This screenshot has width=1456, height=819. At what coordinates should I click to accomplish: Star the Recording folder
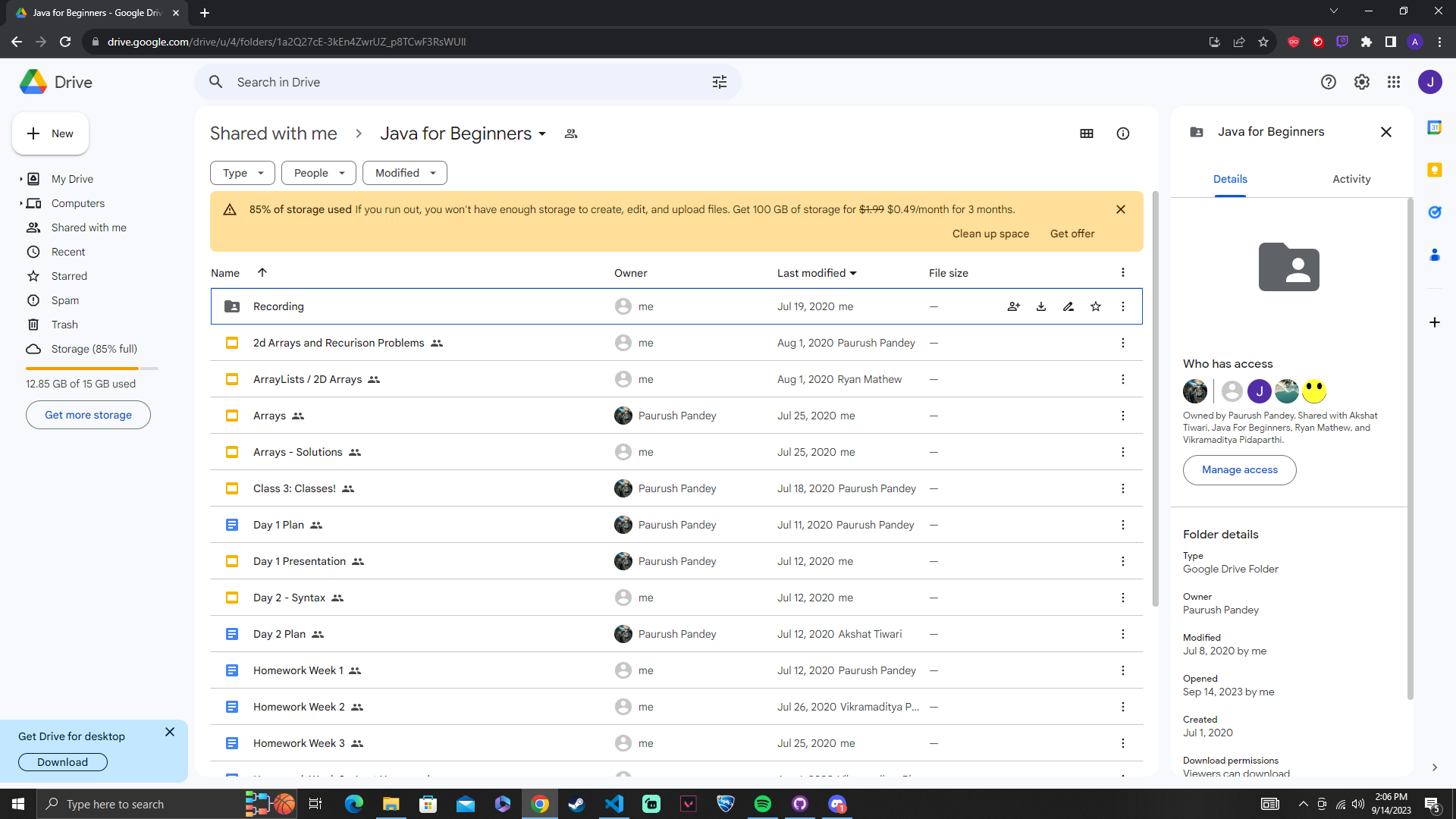coord(1096,306)
